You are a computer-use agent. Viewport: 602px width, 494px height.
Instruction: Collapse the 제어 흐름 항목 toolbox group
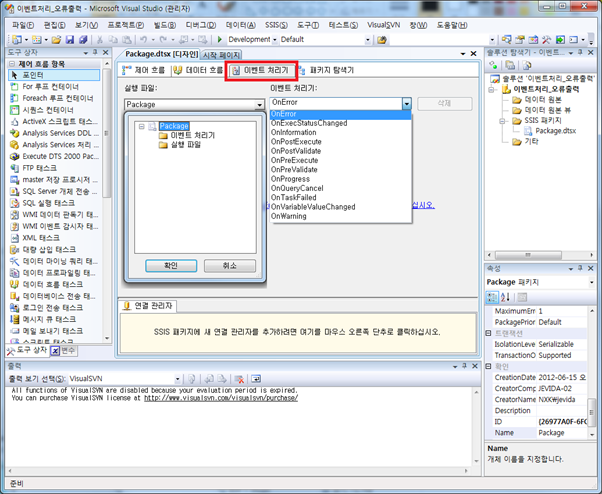click(12, 64)
